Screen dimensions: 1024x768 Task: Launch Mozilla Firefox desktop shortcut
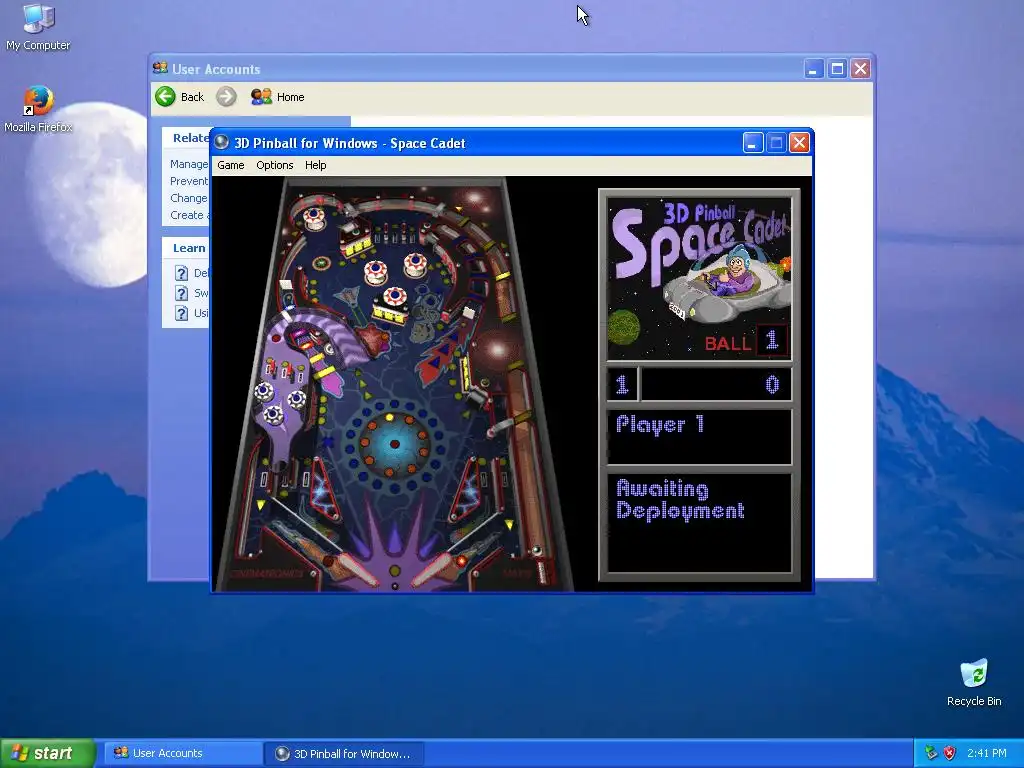point(38,109)
